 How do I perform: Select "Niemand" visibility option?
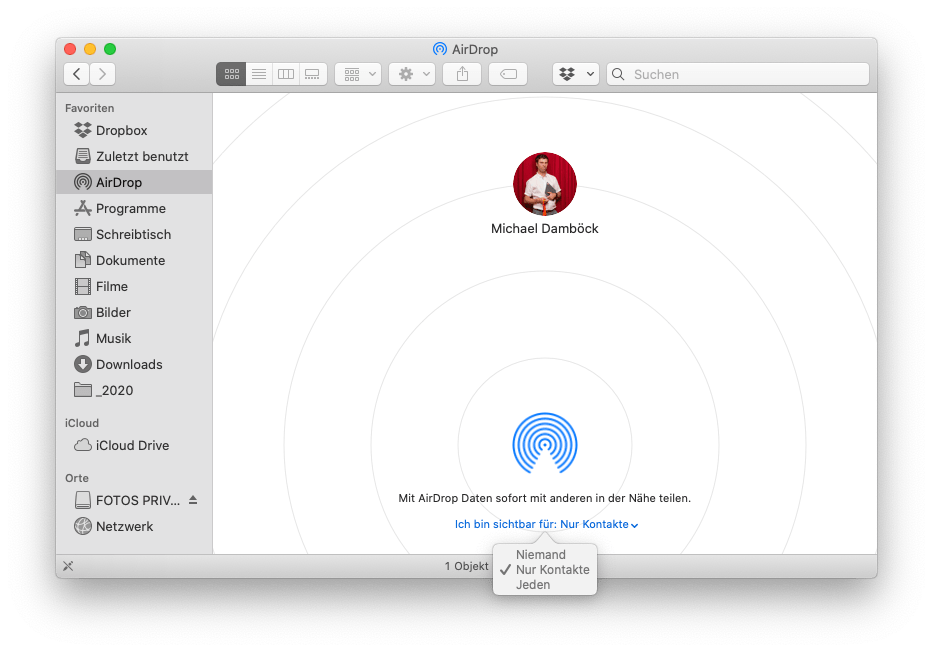(x=539, y=554)
